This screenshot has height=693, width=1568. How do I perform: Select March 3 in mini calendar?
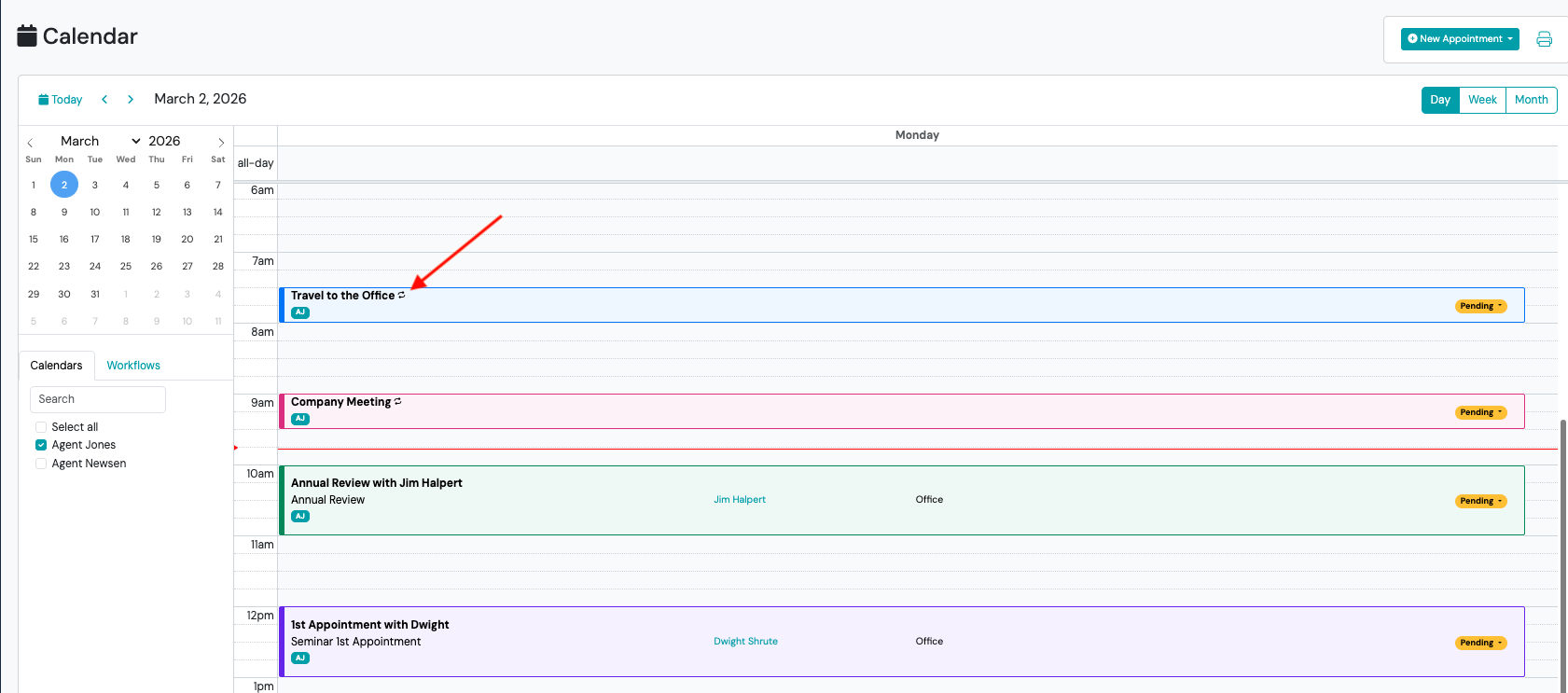95,185
